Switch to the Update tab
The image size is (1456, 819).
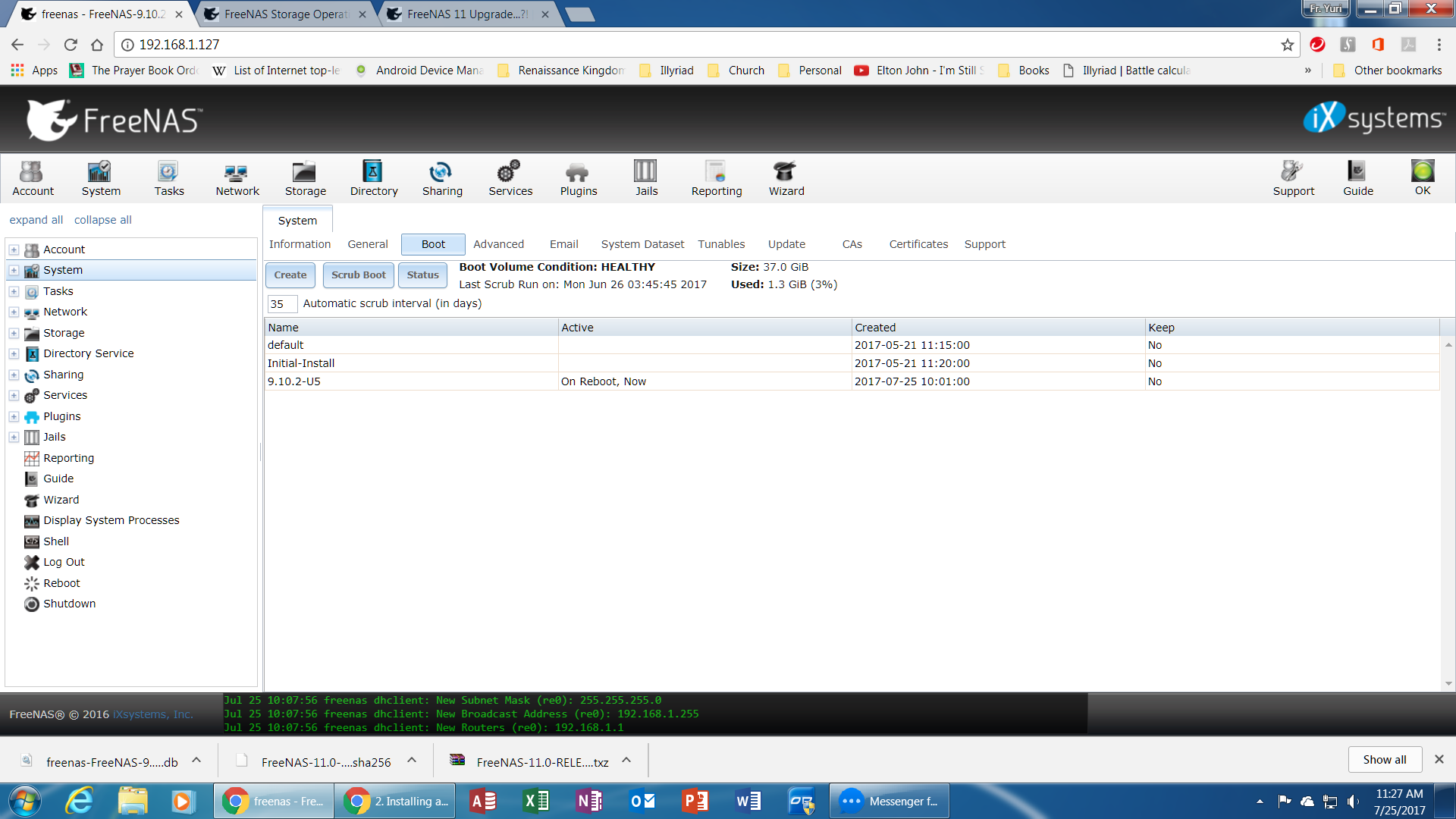coord(786,244)
